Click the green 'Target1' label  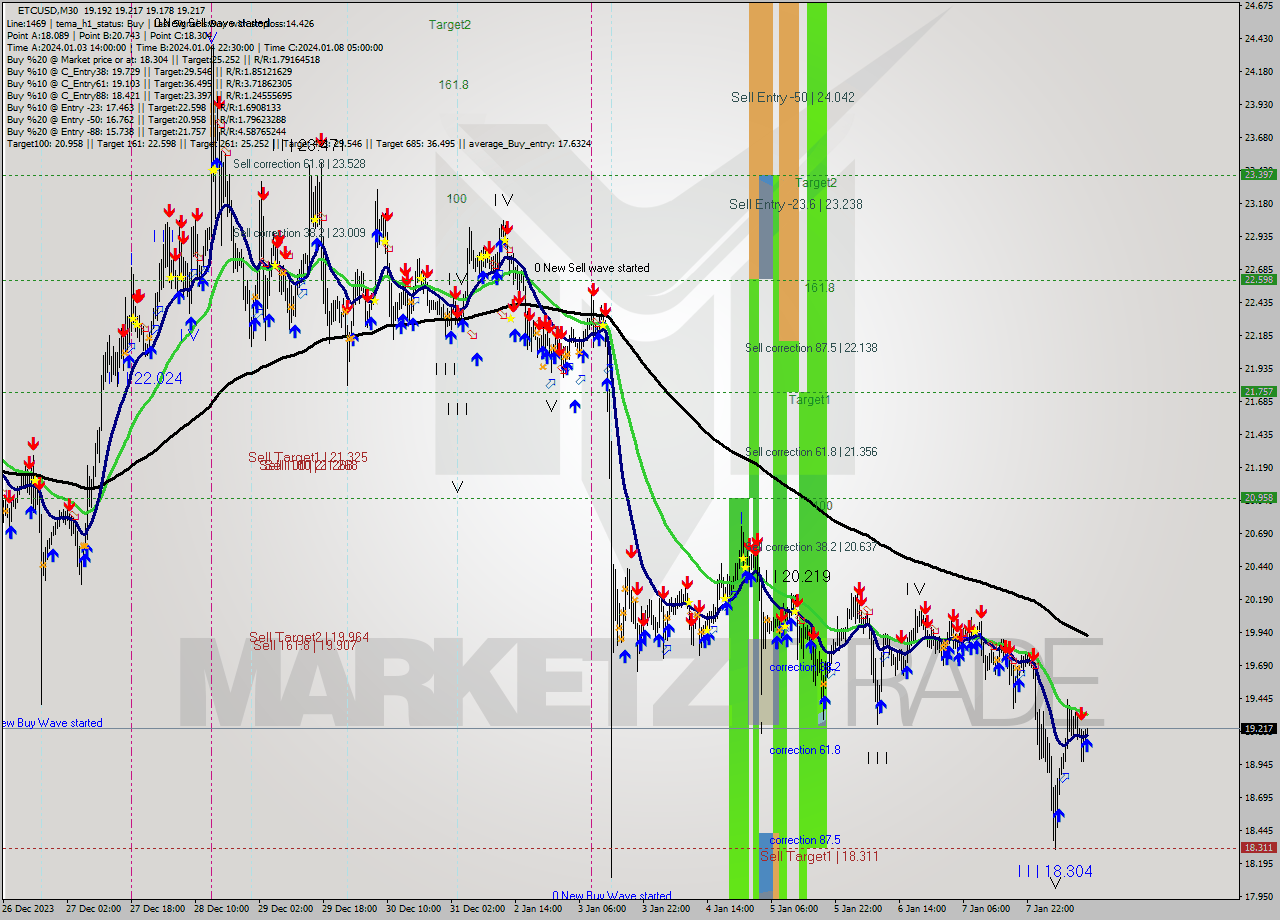coord(809,400)
